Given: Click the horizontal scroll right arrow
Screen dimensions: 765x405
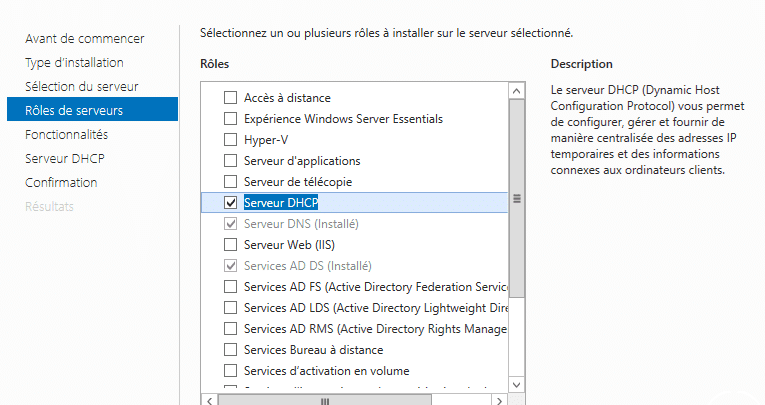Looking at the screenshot, I should pos(499,401).
